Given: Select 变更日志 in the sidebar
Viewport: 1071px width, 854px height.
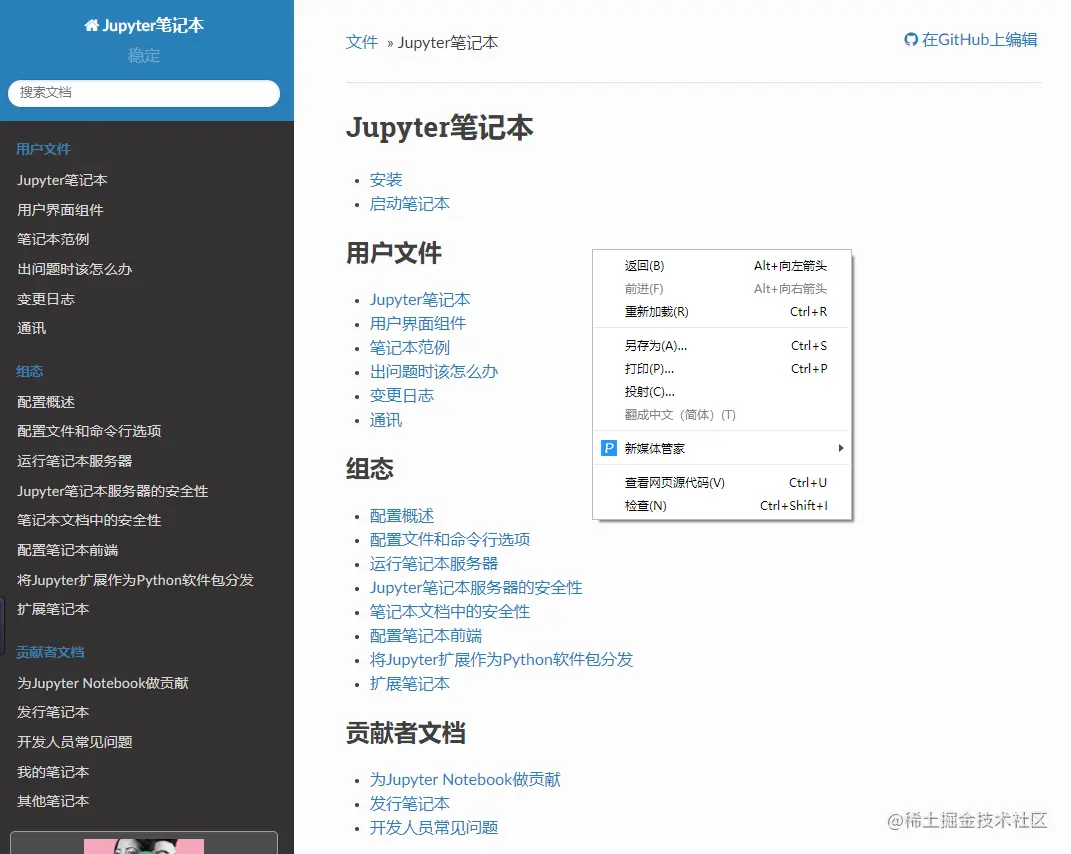Looking at the screenshot, I should click(147, 299).
